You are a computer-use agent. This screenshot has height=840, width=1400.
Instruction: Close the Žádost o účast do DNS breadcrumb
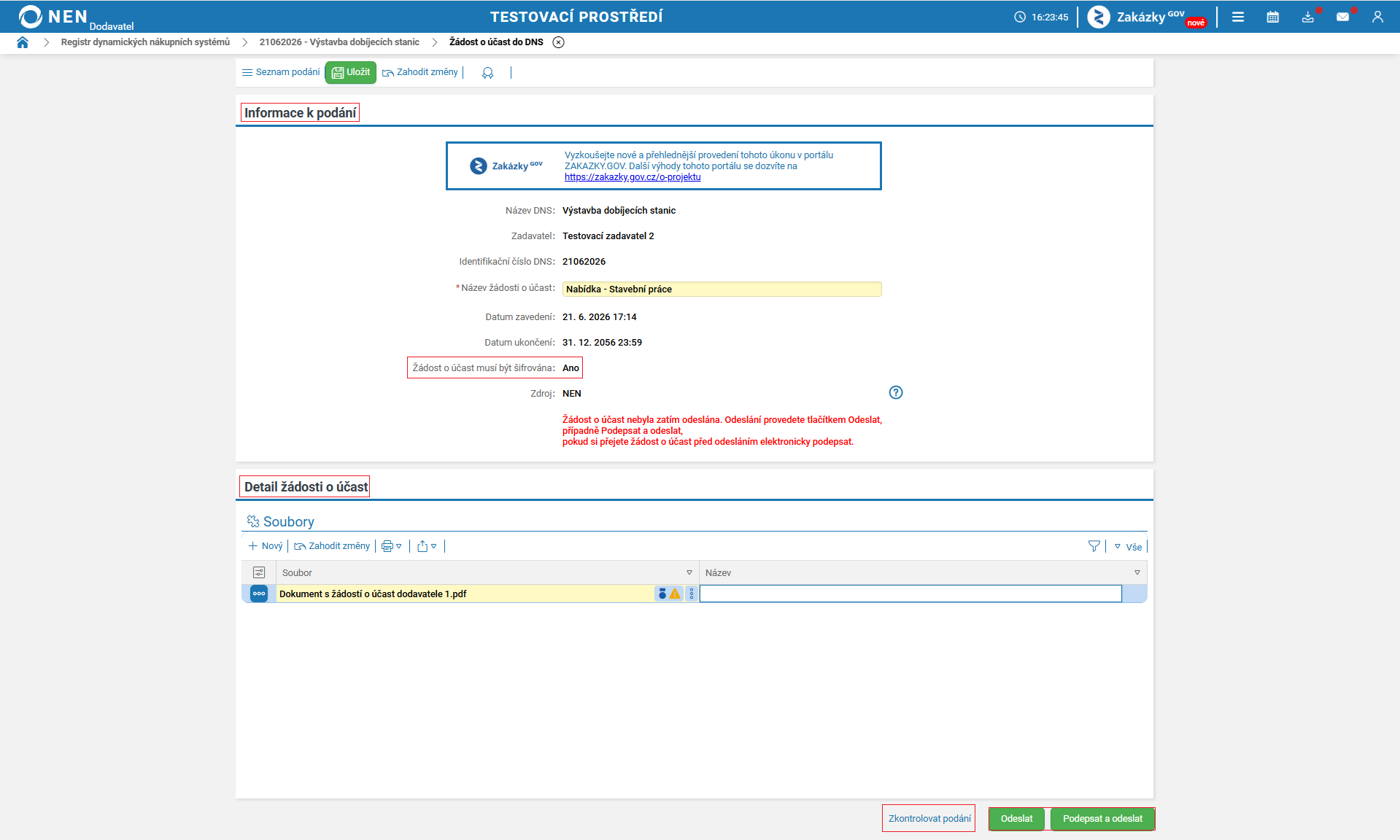coord(558,42)
